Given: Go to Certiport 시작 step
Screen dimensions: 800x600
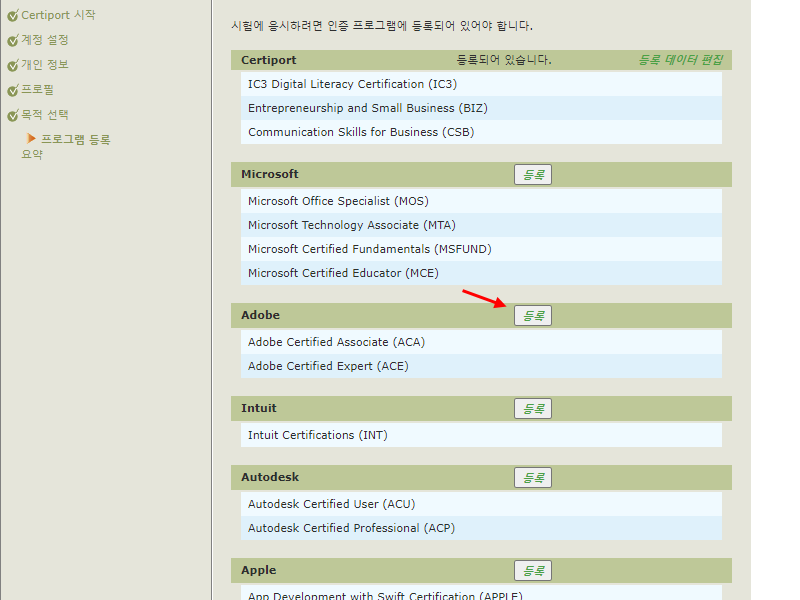Looking at the screenshot, I should point(58,15).
